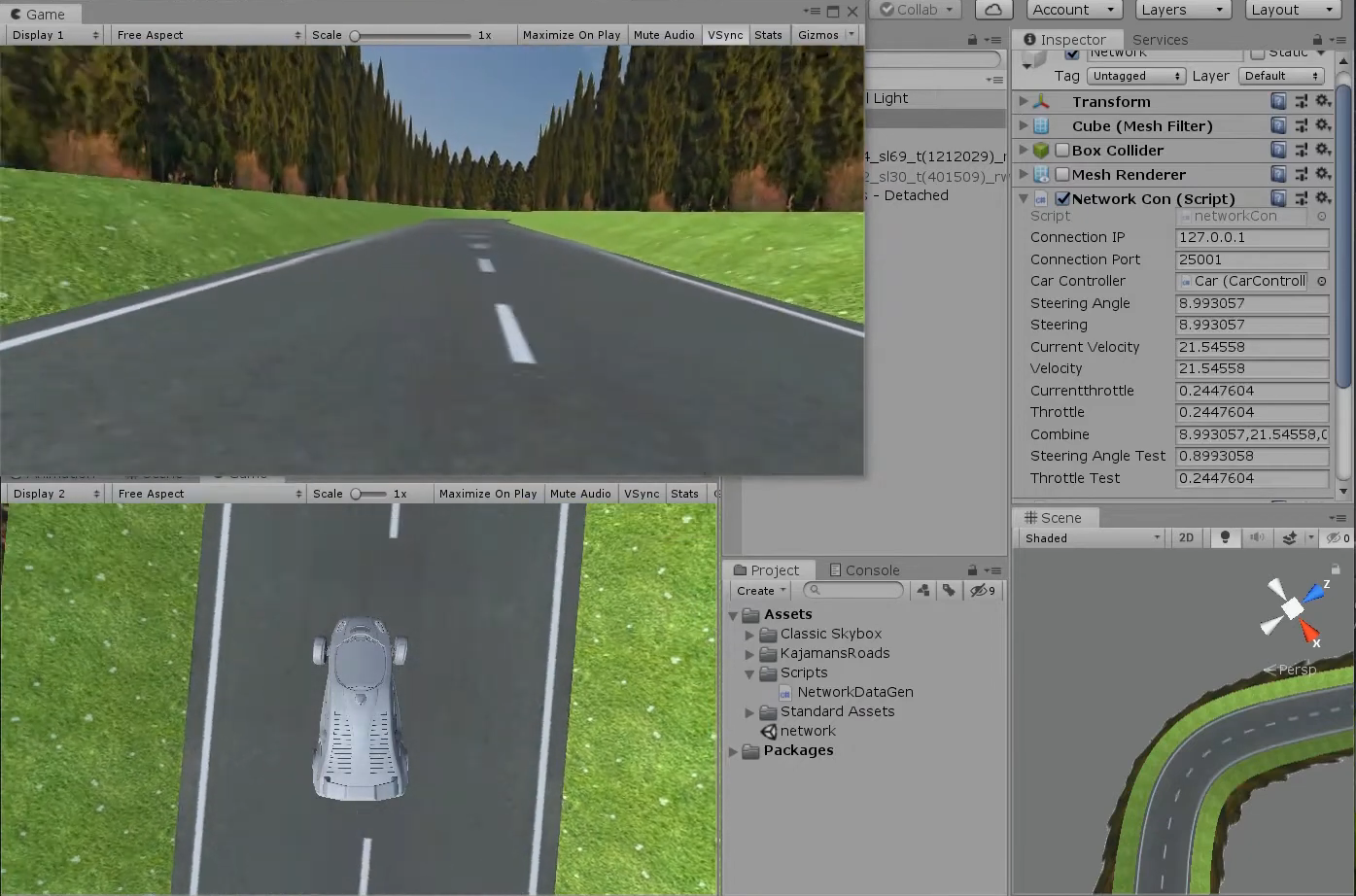1356x896 pixels.
Task: Toggle scene lighting bulb icon
Action: pyautogui.click(x=1225, y=538)
